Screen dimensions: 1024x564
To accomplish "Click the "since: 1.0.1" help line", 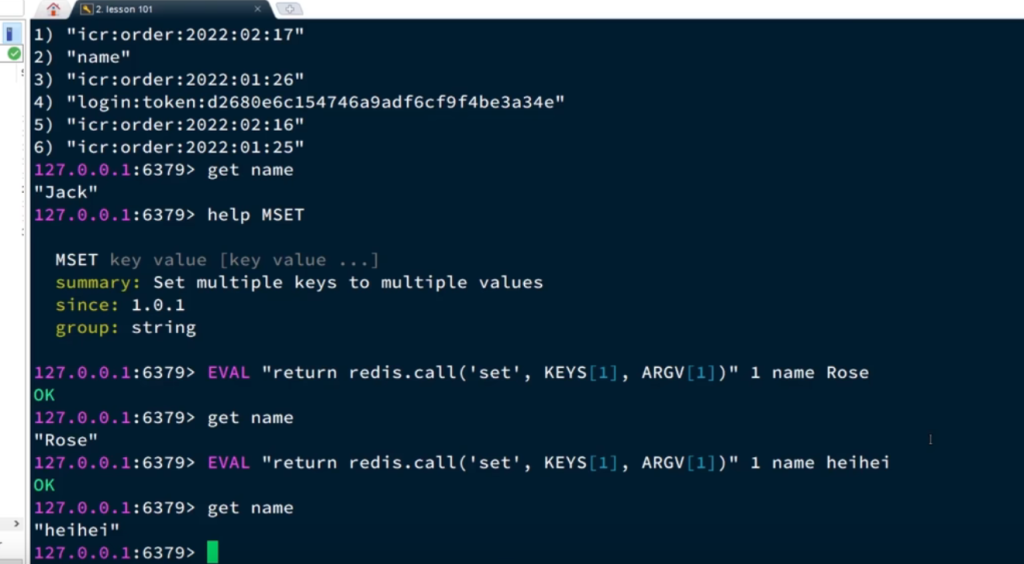I will (x=120, y=305).
